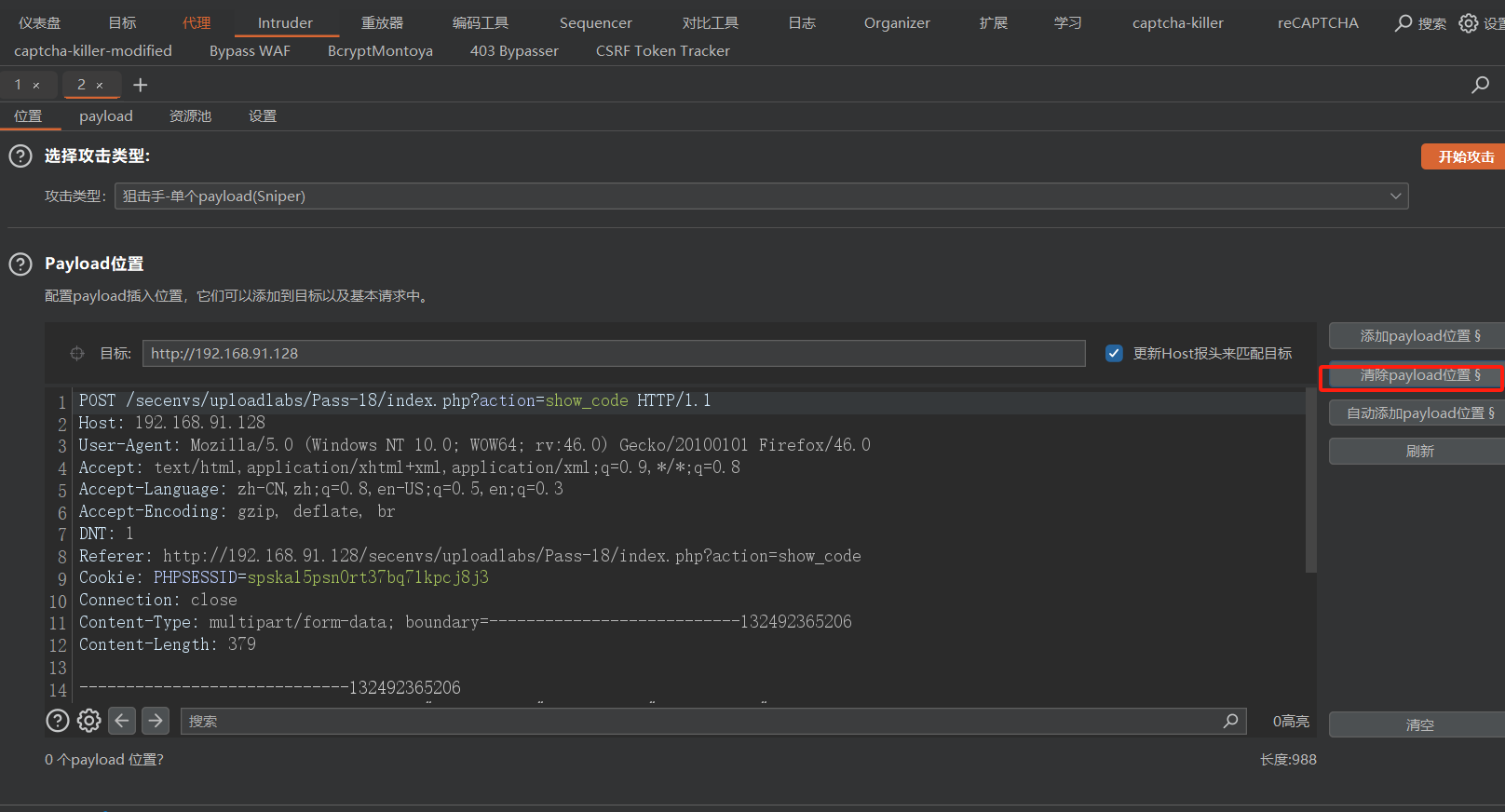Click the Connection: close line
Screen dimensions: 1505x812
[158, 600]
